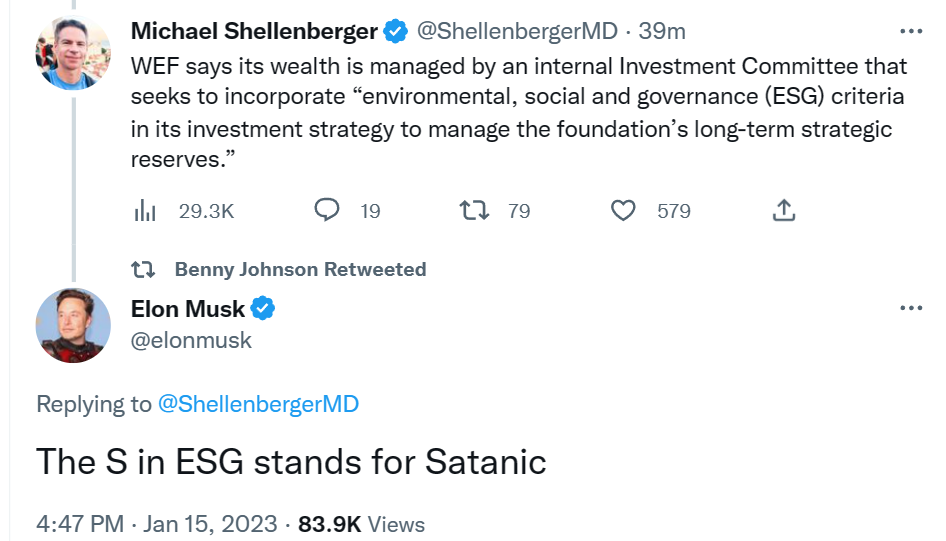Click the 39m timestamp on Shellenberger's tweet

[x=662, y=32]
